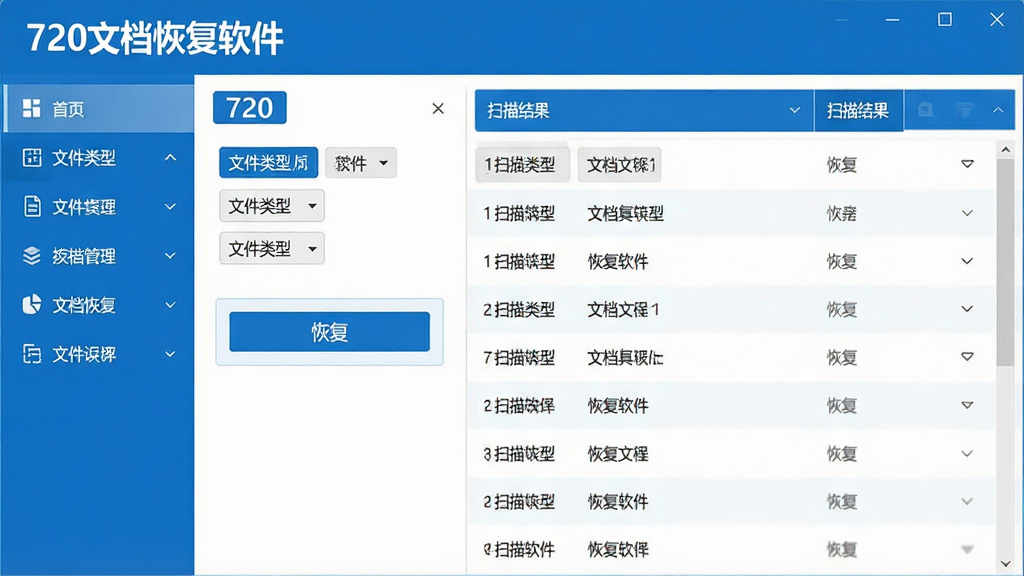Select 恢复软件 text in third result row
Viewport: 1024px width, 576px height.
pos(618,261)
